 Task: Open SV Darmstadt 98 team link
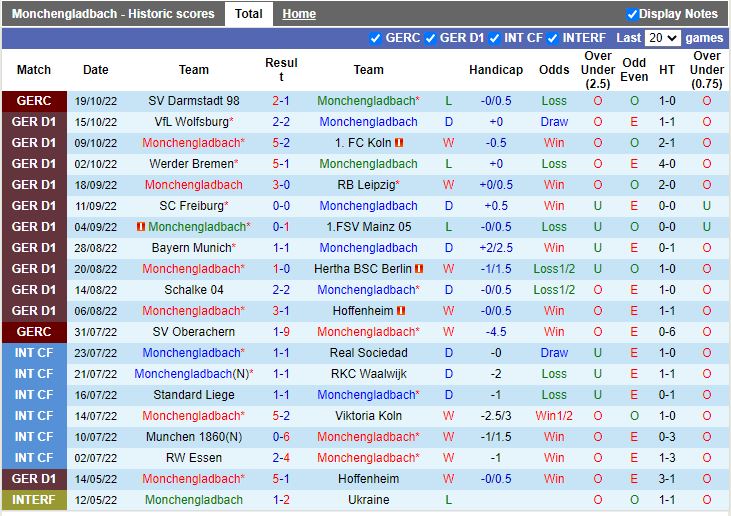tap(193, 101)
